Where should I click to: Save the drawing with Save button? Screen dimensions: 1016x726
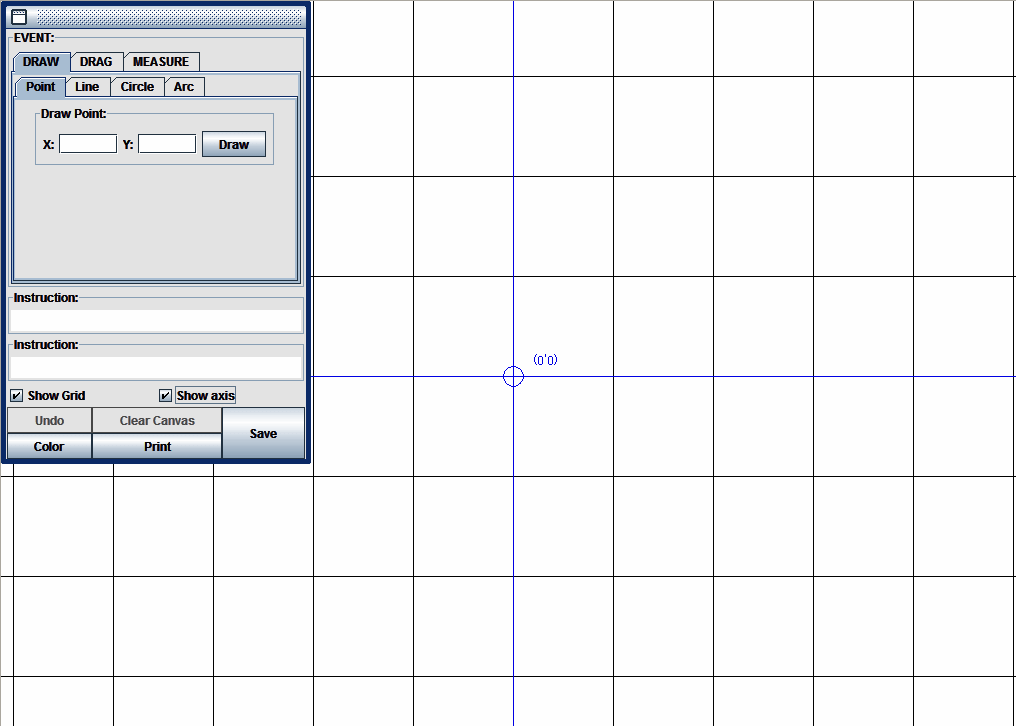(263, 434)
